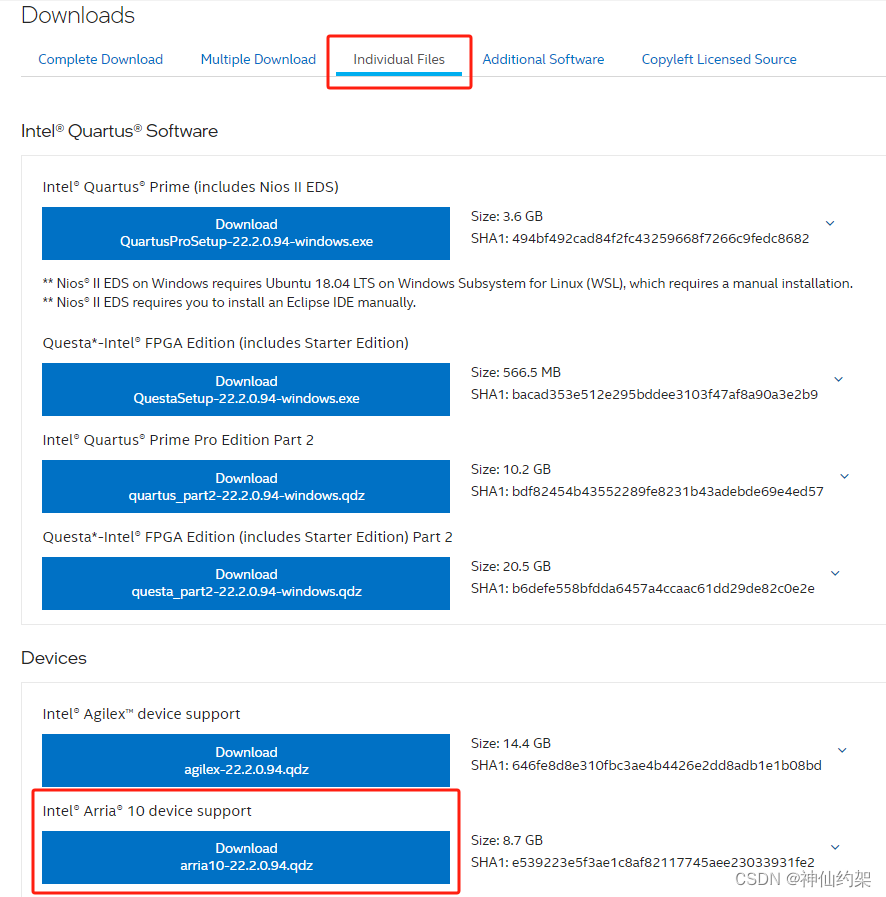
Task: Expand details chevron for QuestaSetup row
Action: tap(839, 379)
